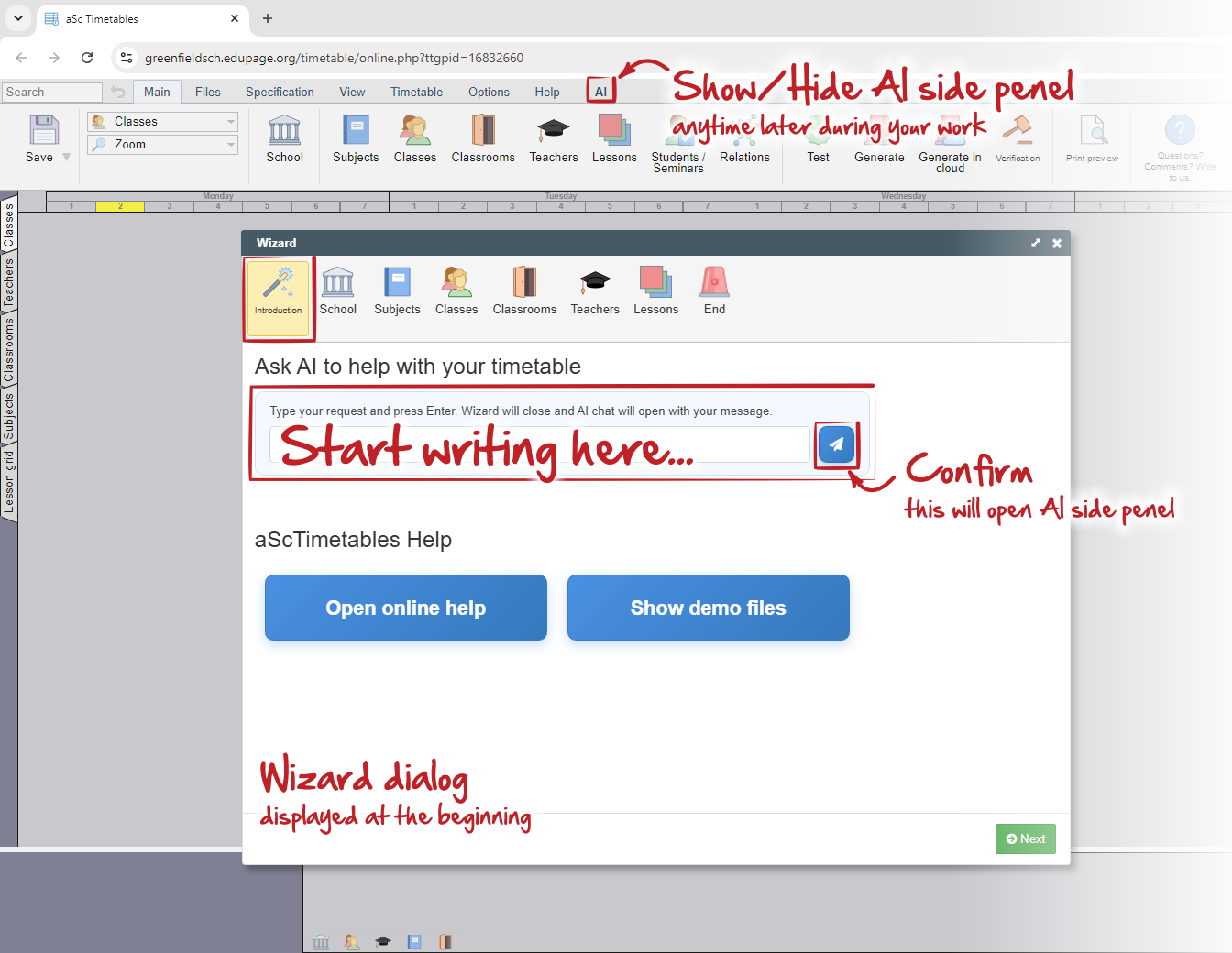The height and width of the screenshot is (953, 1232).
Task: Switch to the Main ribbon tab
Action: (x=157, y=92)
